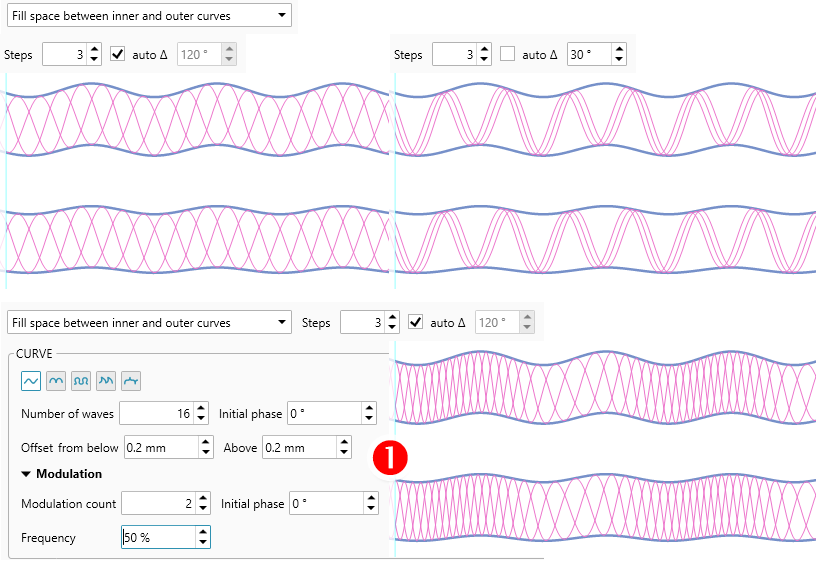Collapse the Modulation section triangle

(x=26, y=474)
